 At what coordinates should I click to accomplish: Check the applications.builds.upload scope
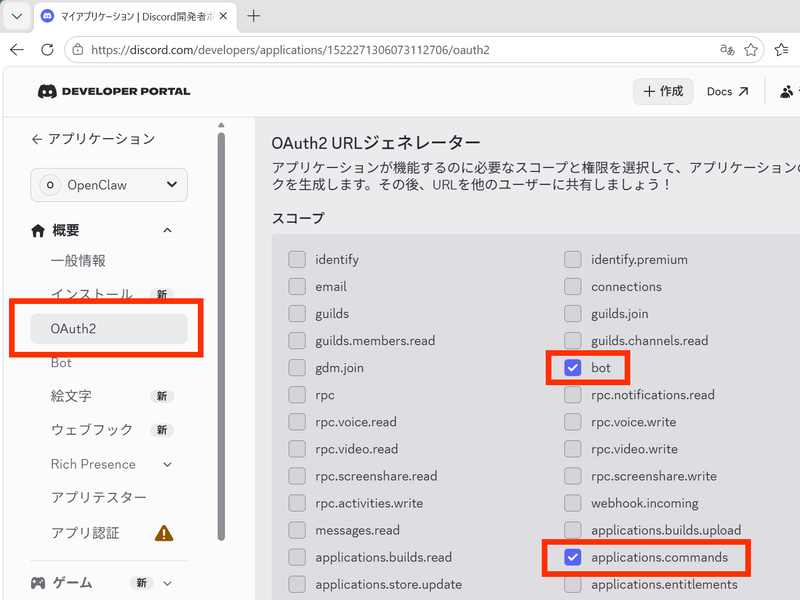pyautogui.click(x=572, y=530)
